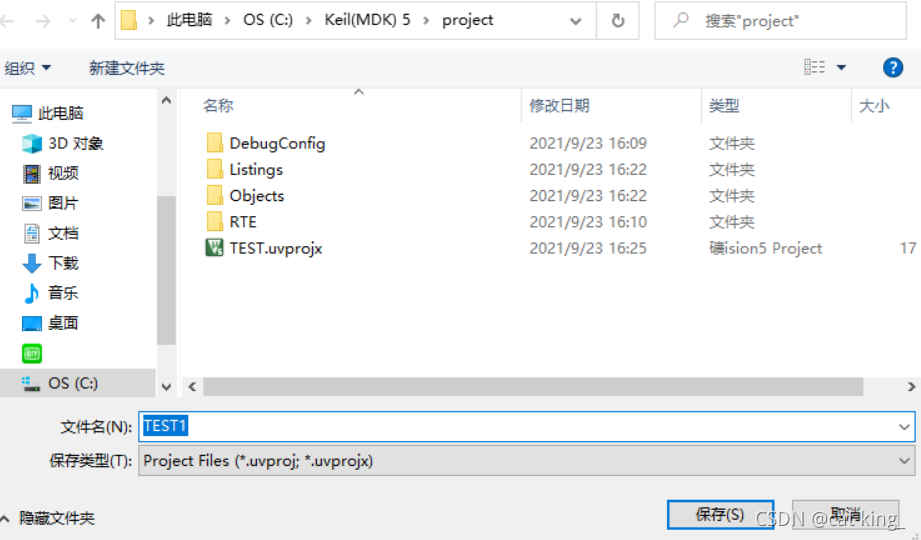Image resolution: width=921 pixels, height=540 pixels.
Task: Click the green iQIYI sidebar icon
Action: point(32,353)
